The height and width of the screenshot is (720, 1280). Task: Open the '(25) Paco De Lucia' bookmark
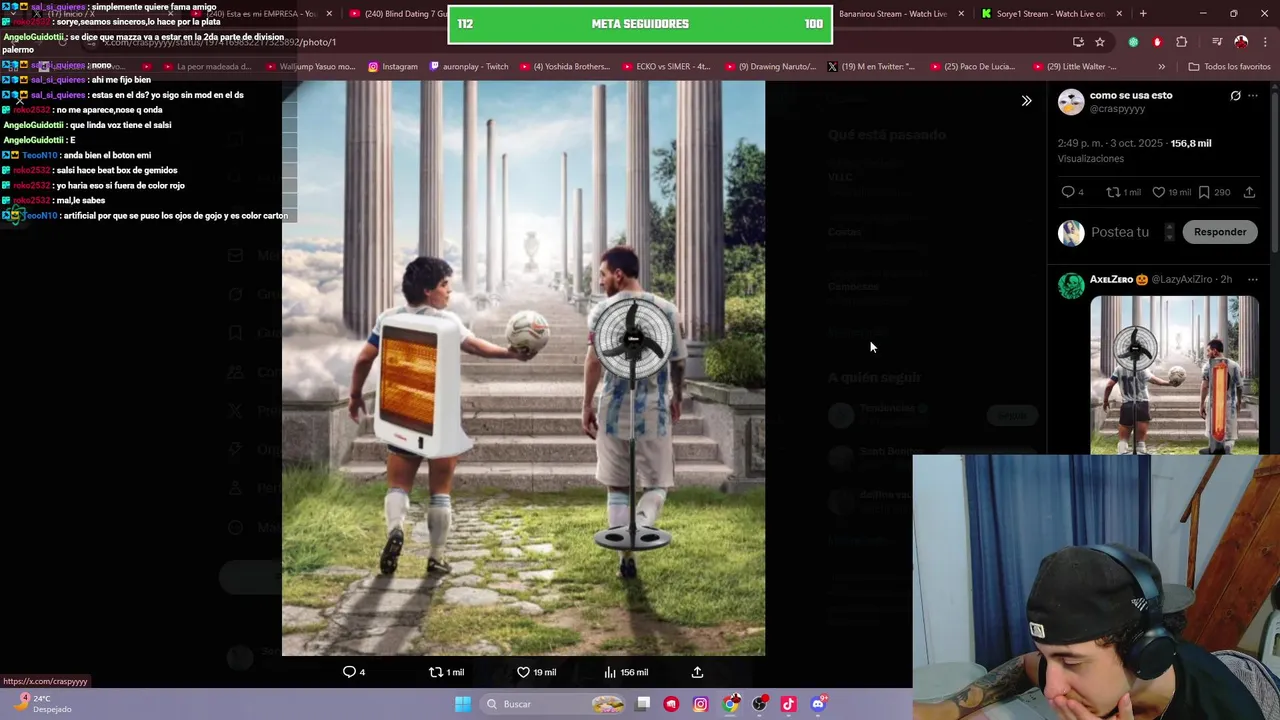[x=972, y=67]
